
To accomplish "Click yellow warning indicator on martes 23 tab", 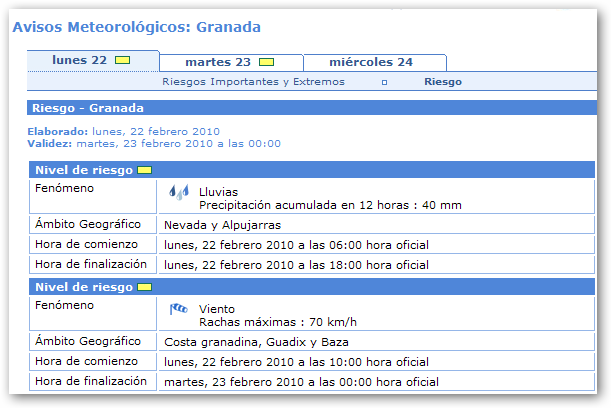I will click(266, 63).
